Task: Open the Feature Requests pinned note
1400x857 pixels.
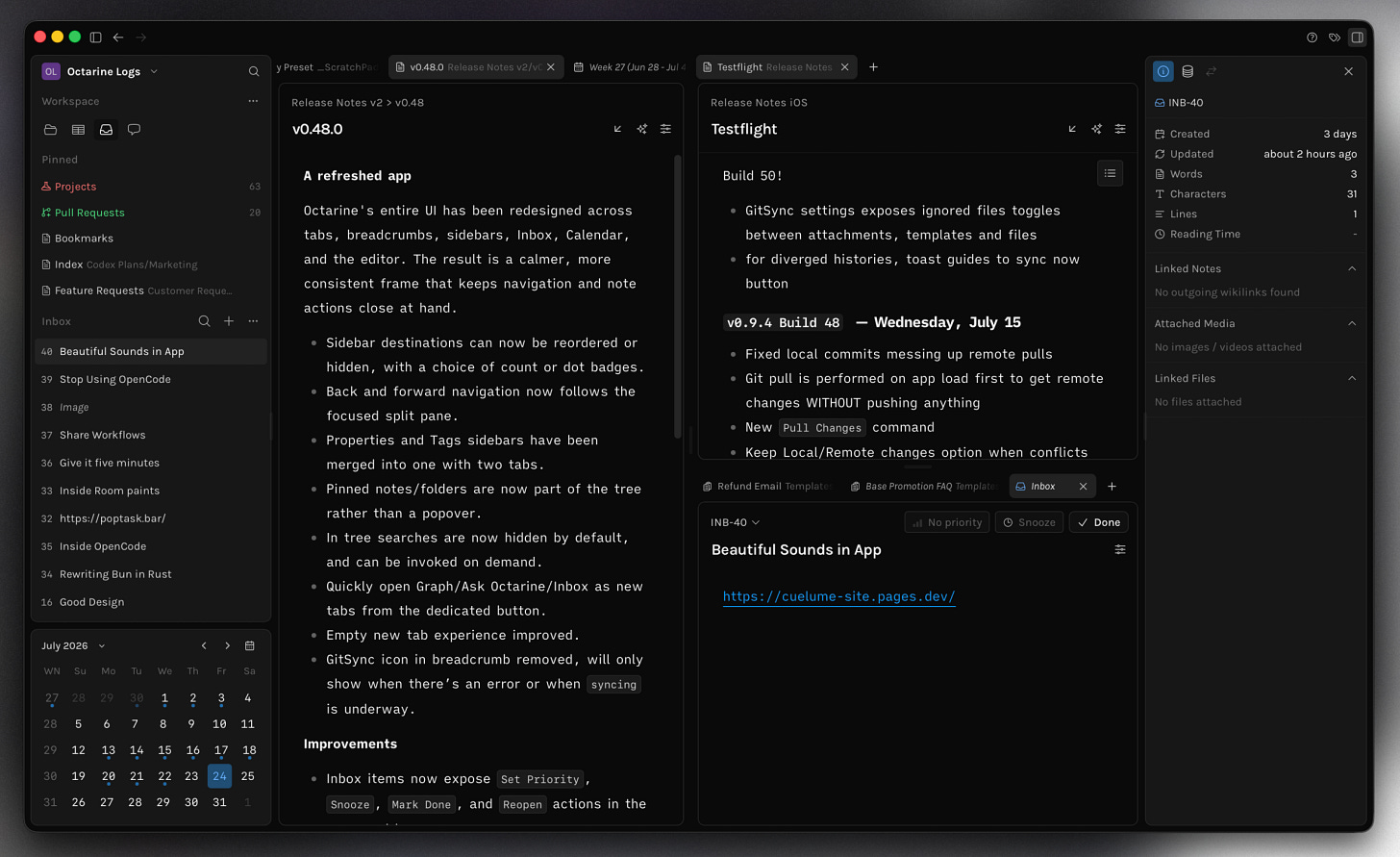Action: (151, 290)
